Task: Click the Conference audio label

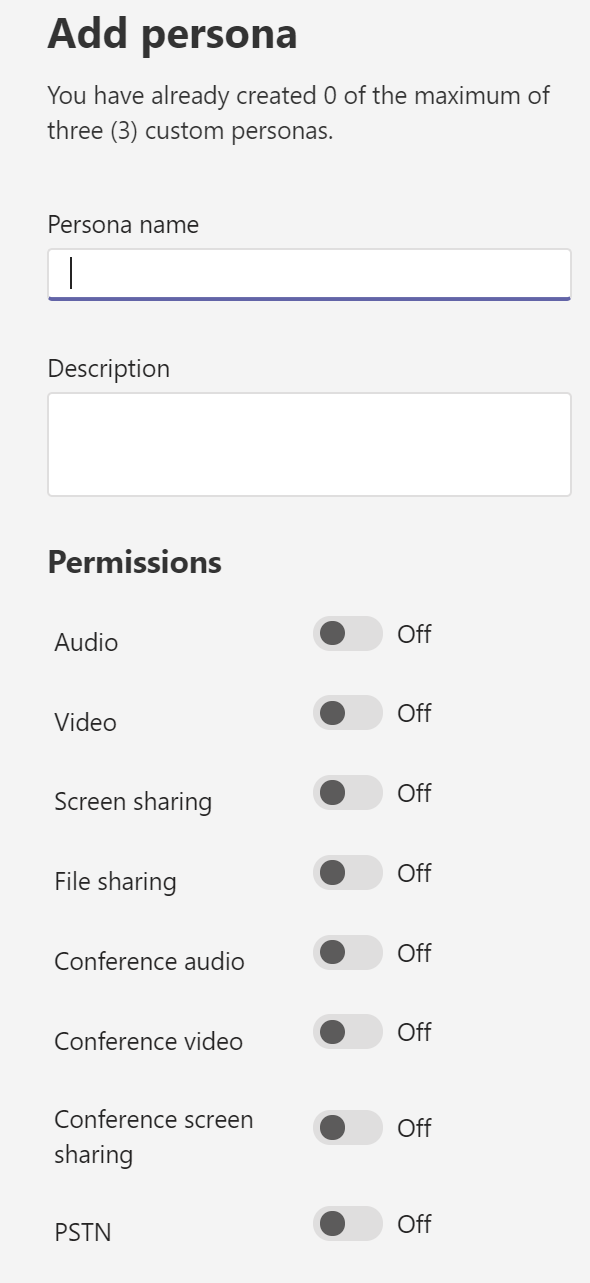Action: (148, 961)
